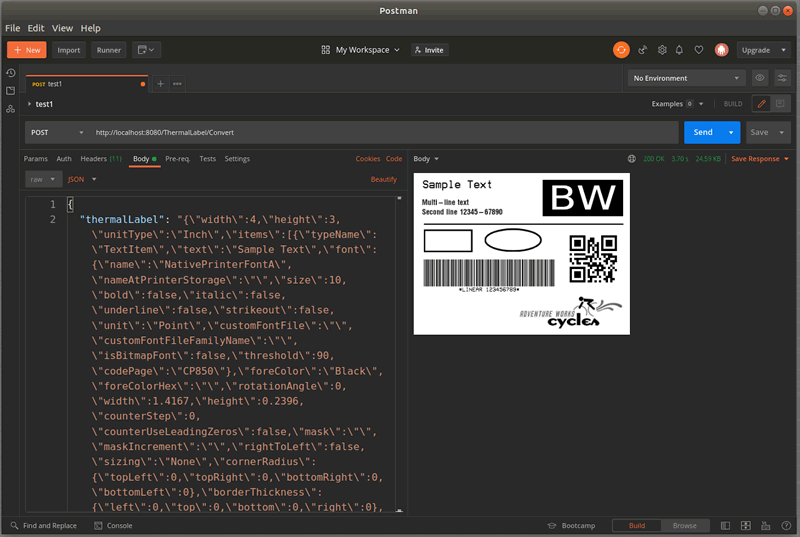The height and width of the screenshot is (537, 800).
Task: Open the View menu
Action: coord(62,28)
